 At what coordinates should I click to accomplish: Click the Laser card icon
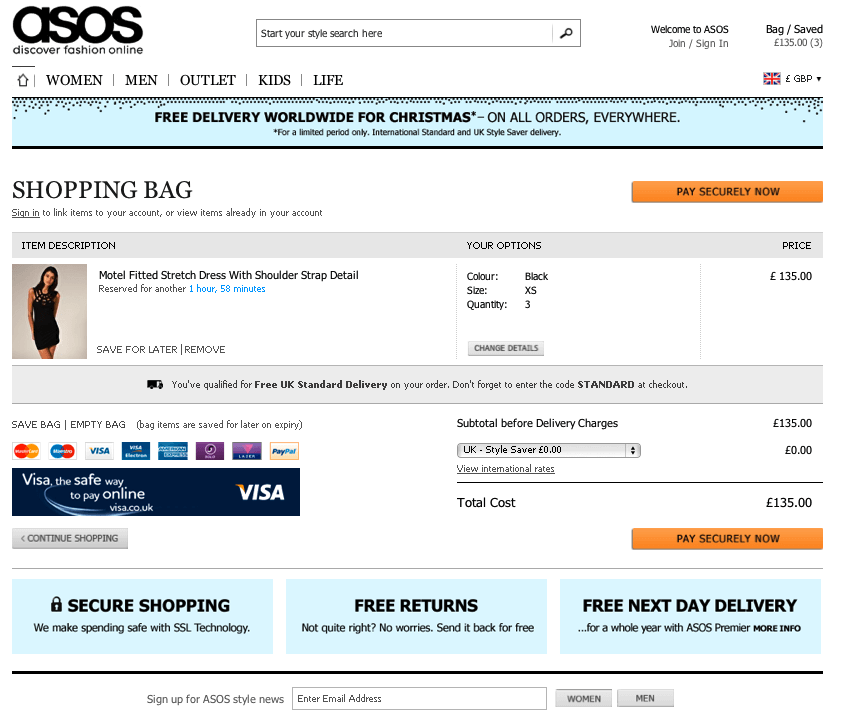[247, 451]
